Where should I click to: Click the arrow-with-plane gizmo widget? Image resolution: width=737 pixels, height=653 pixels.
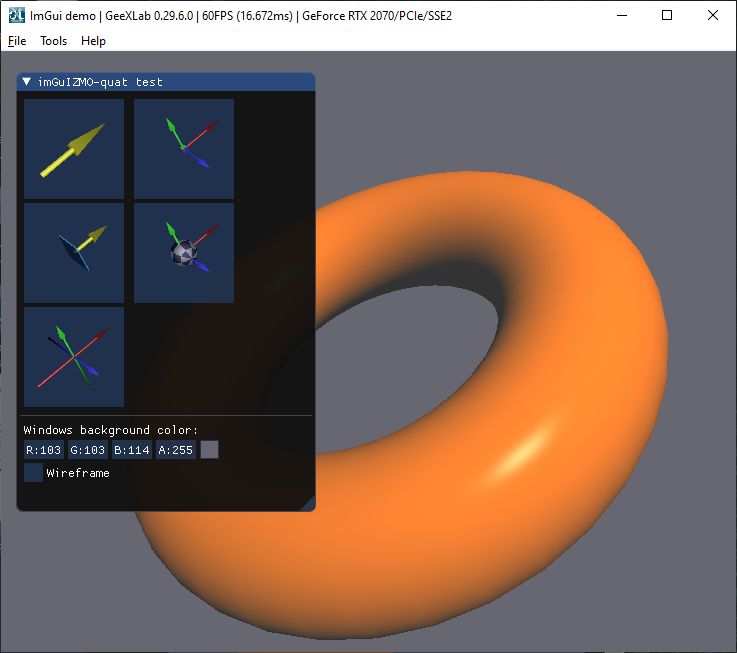point(74,253)
